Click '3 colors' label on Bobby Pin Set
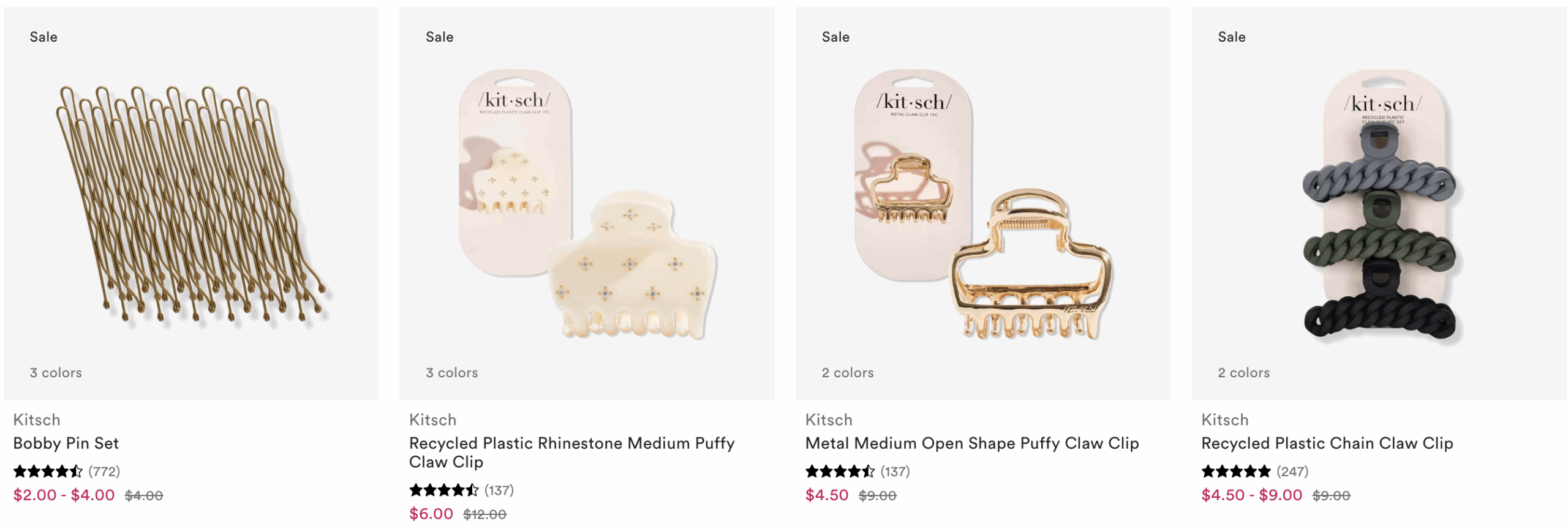1568x526 pixels. click(x=56, y=372)
